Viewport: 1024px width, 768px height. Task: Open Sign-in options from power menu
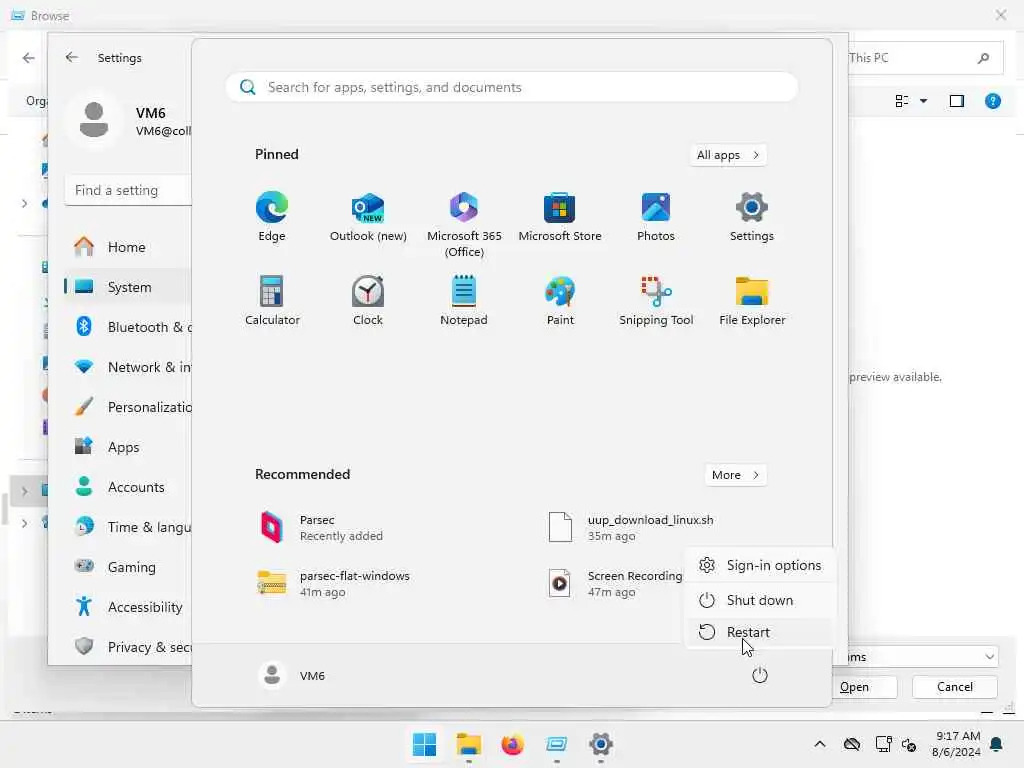coord(760,565)
